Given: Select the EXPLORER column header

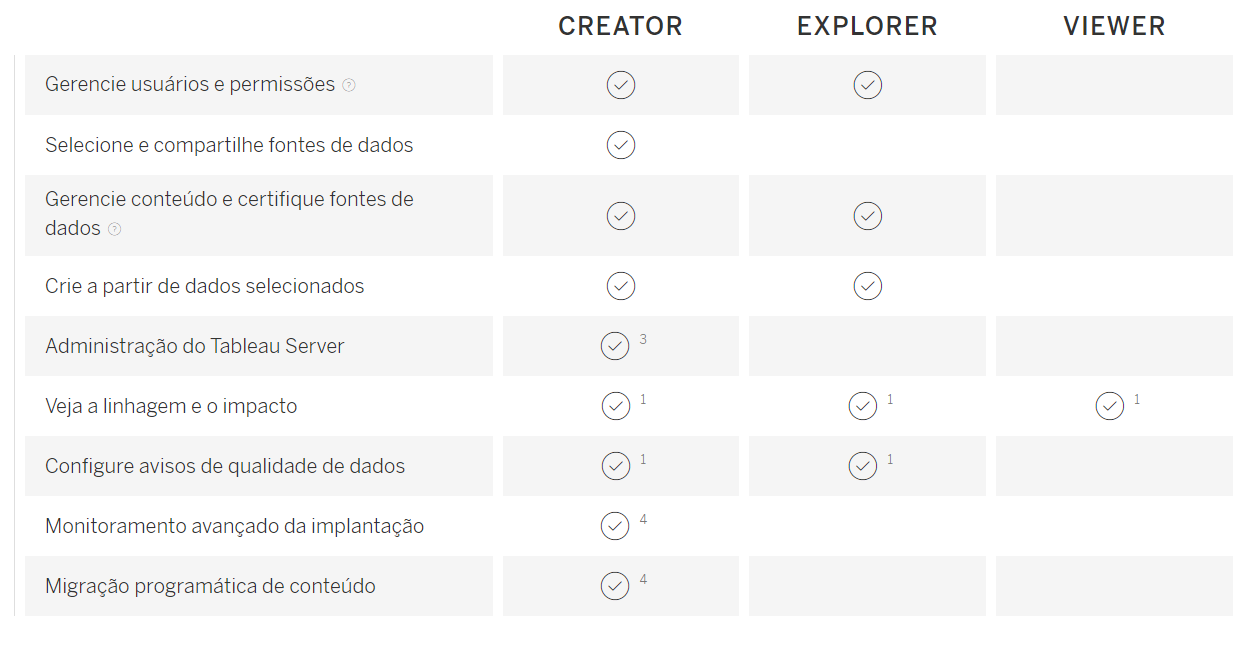Looking at the screenshot, I should pyautogui.click(x=867, y=26).
